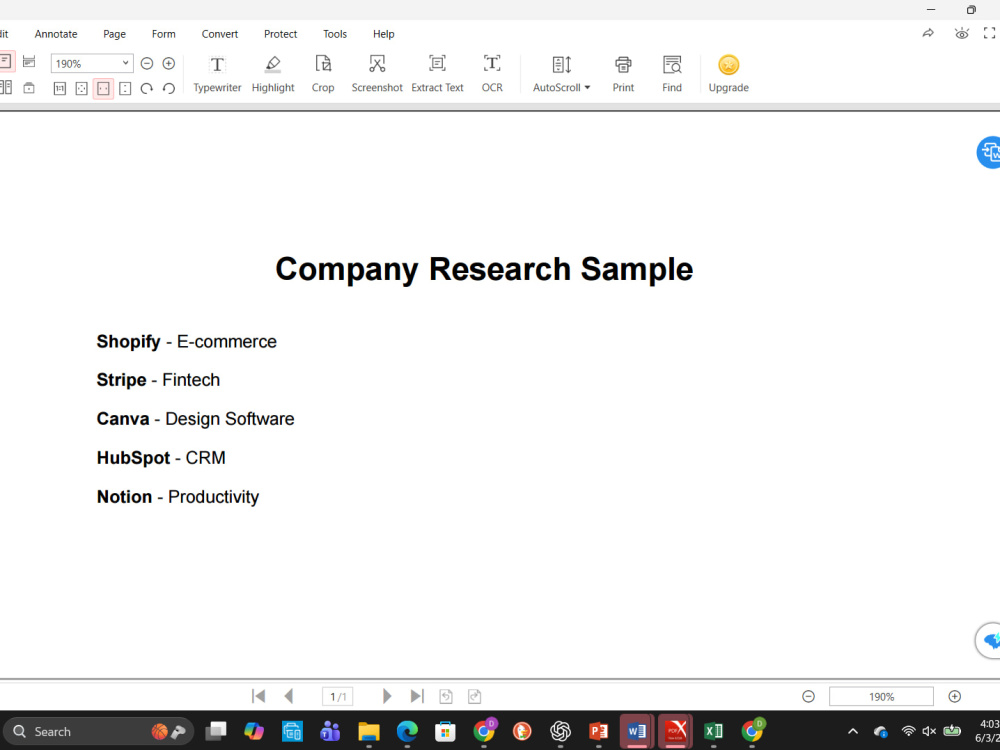Zoom out using toolbar minus icon
1000x750 pixels.
click(x=147, y=63)
